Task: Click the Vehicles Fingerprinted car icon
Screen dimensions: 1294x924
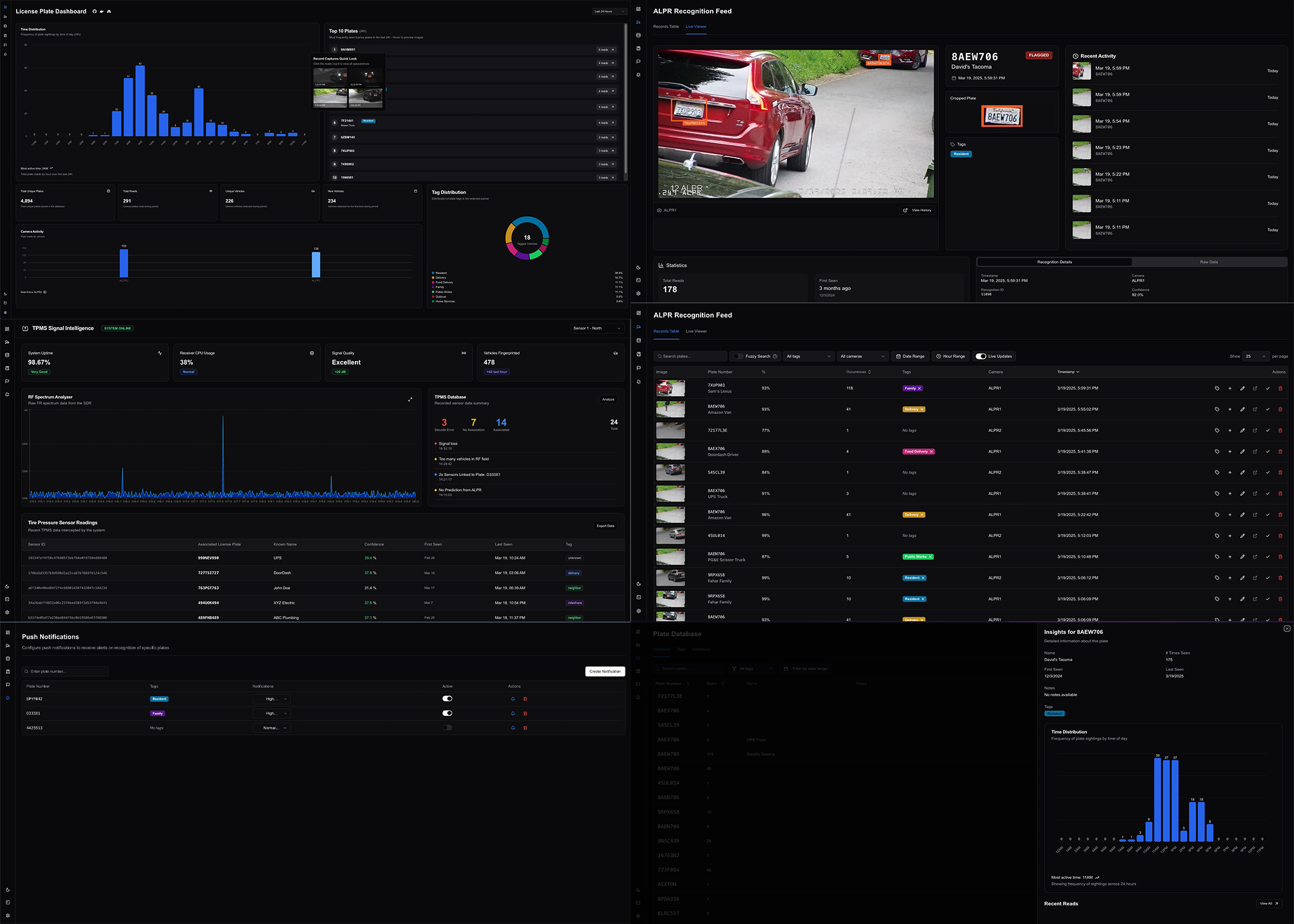Action: pyautogui.click(x=616, y=353)
